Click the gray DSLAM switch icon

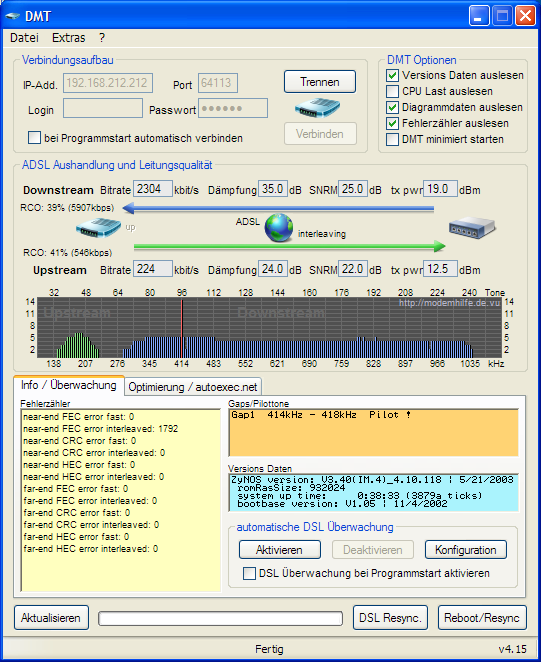(472, 228)
